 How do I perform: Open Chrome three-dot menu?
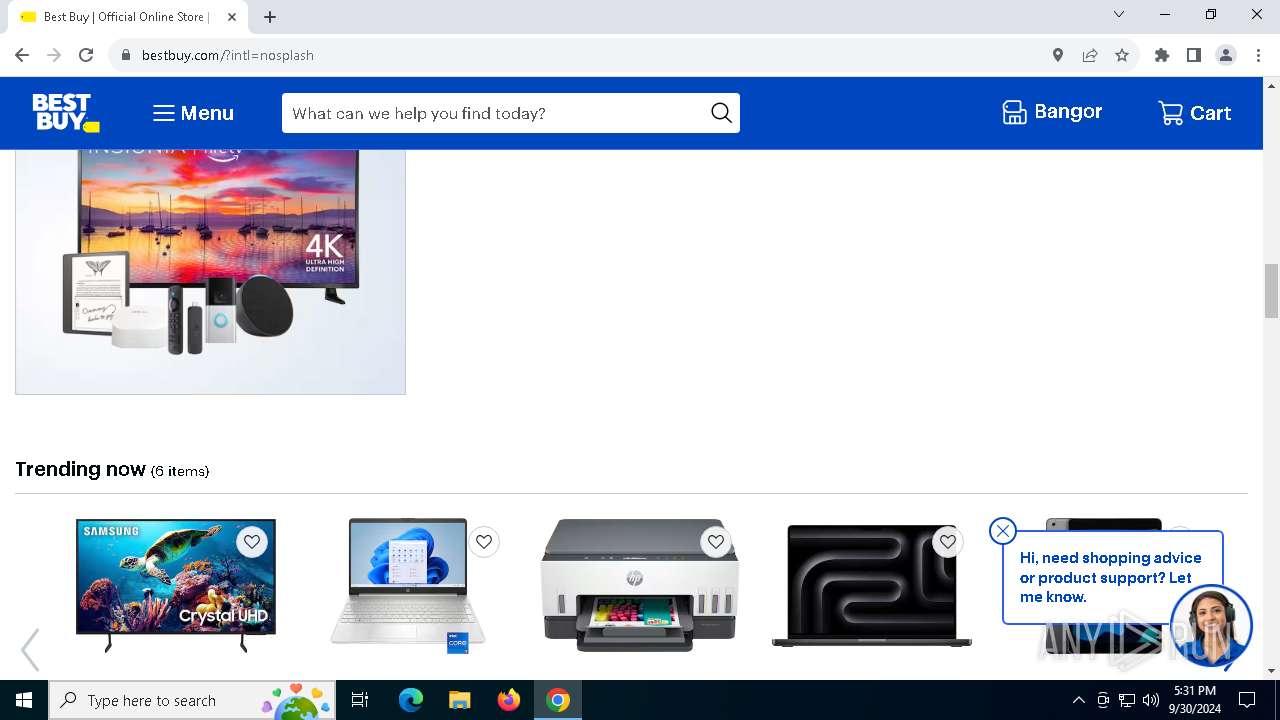click(1258, 55)
